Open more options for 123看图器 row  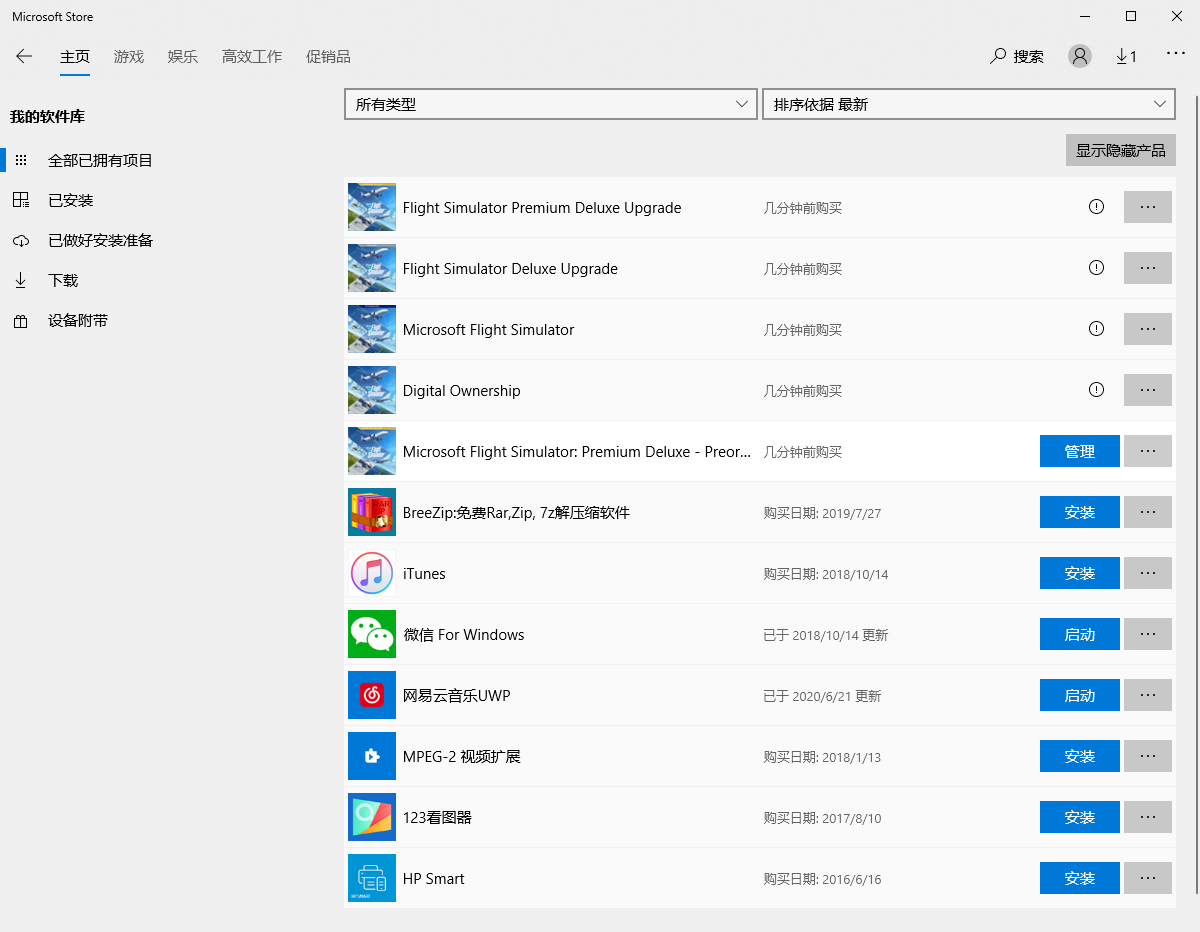pyautogui.click(x=1148, y=817)
